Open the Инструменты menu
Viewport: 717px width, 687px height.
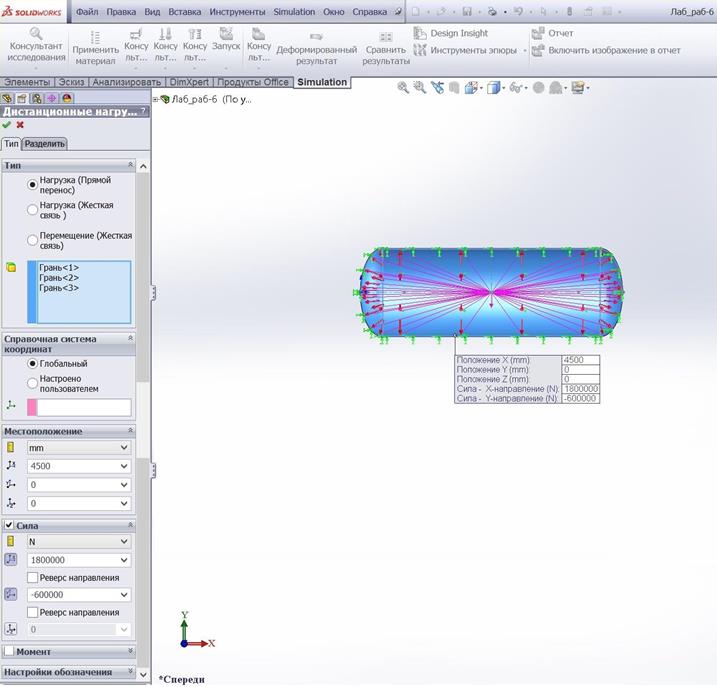[x=237, y=13]
